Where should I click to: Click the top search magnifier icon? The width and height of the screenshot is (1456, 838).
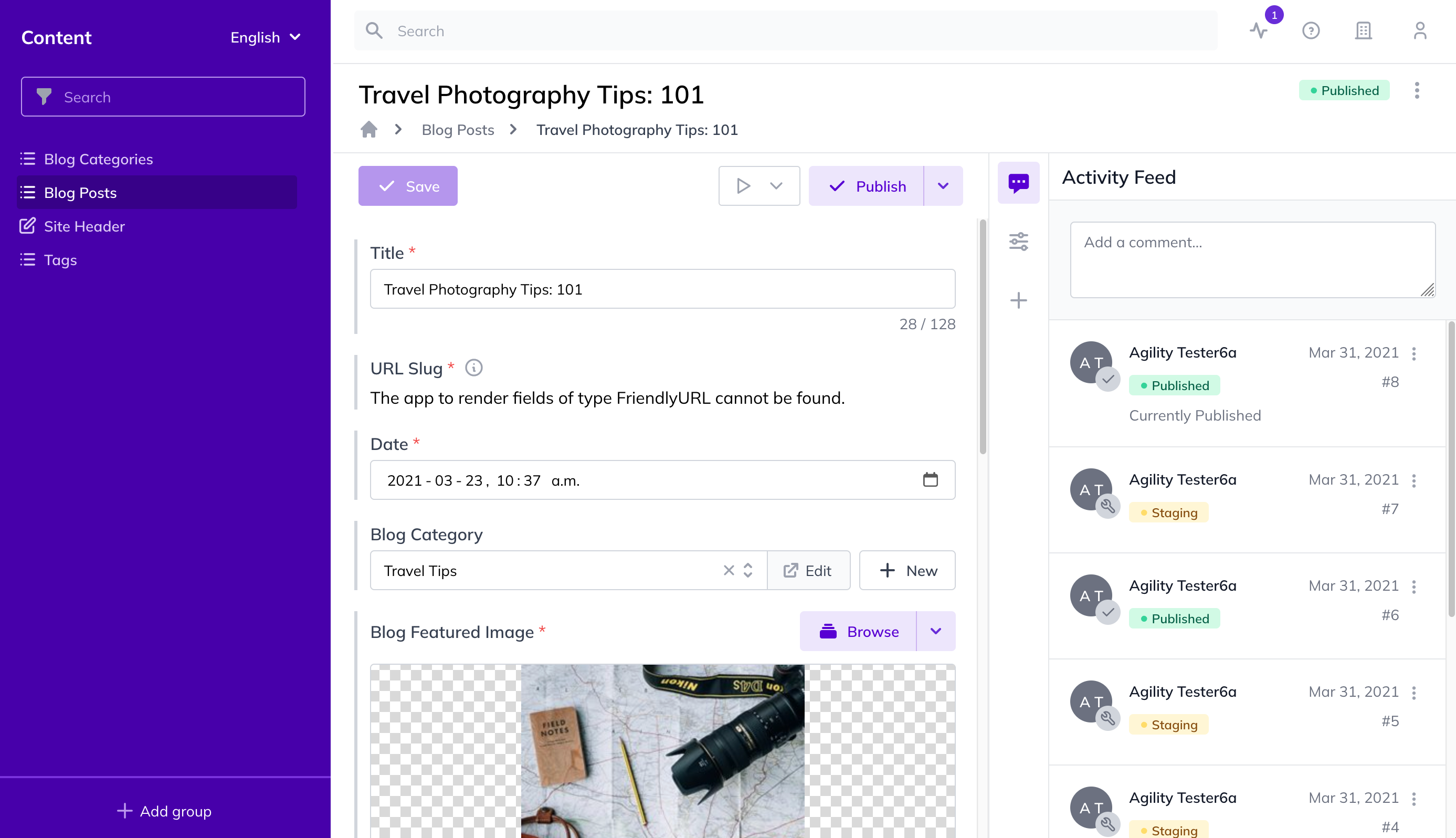374,31
